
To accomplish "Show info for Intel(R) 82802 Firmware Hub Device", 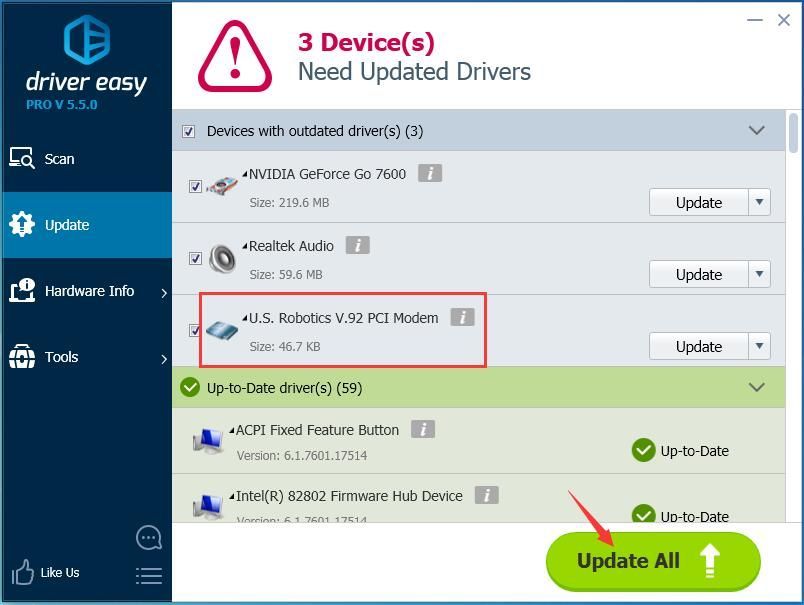I will pyautogui.click(x=487, y=495).
